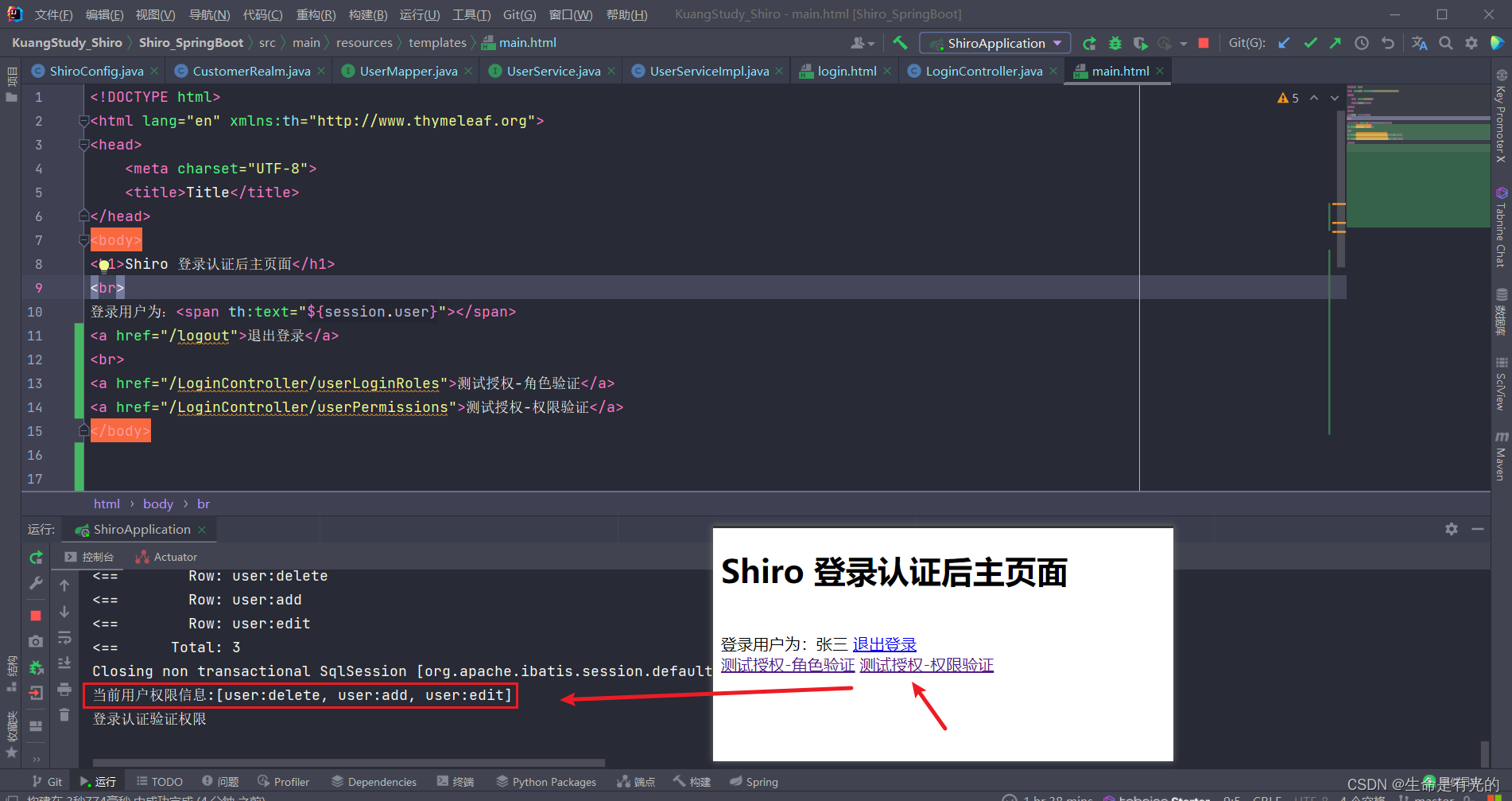Click the body breadcrumb below editor
Image resolution: width=1512 pixels, height=801 pixels.
[157, 504]
